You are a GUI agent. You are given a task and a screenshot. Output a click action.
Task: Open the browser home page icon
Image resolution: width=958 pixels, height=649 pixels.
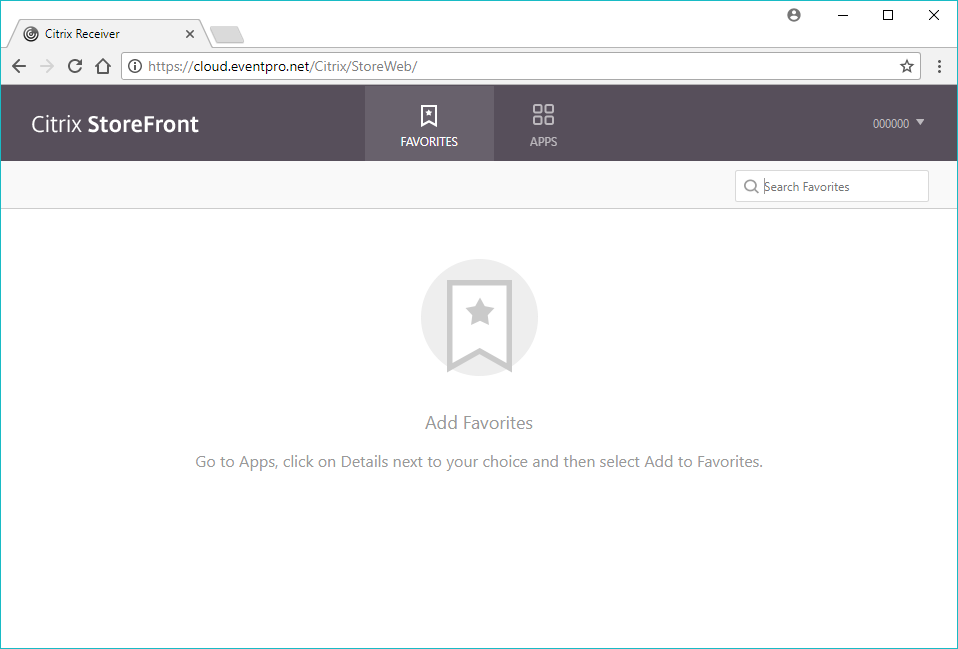click(103, 66)
